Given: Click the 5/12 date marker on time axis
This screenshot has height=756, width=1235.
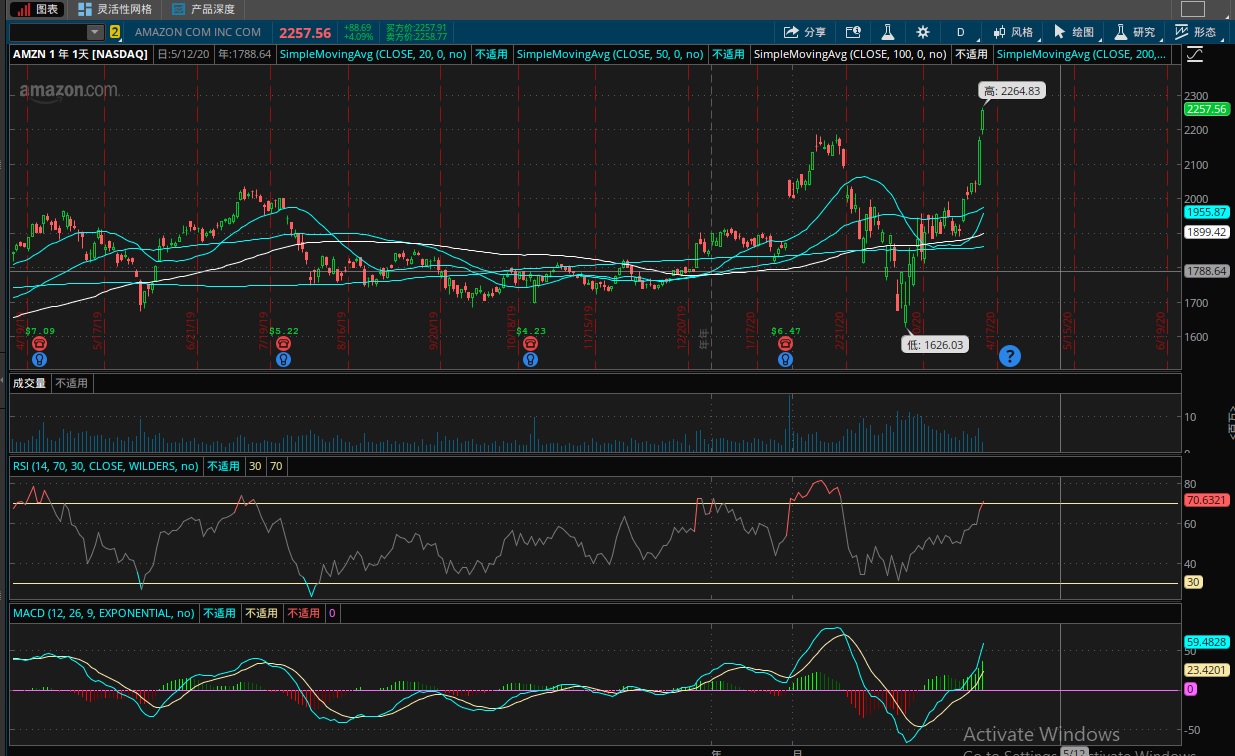Looking at the screenshot, I should click(x=1074, y=752).
